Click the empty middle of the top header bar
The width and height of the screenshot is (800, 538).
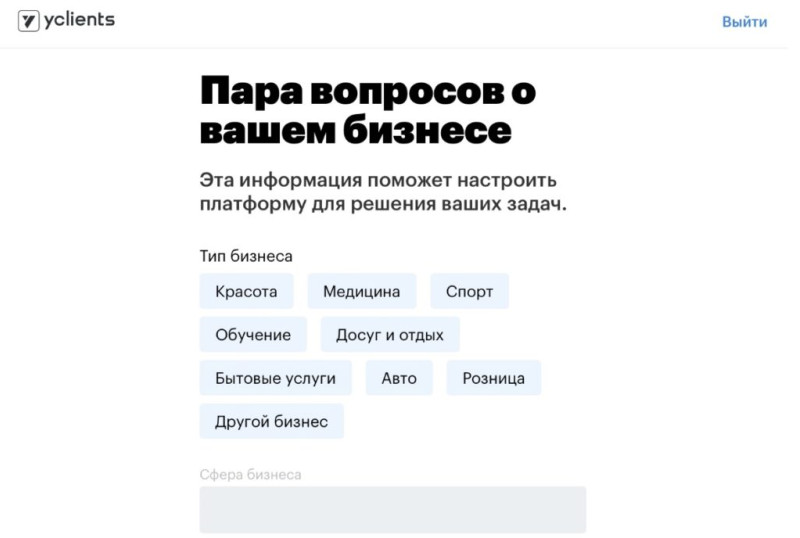400,22
